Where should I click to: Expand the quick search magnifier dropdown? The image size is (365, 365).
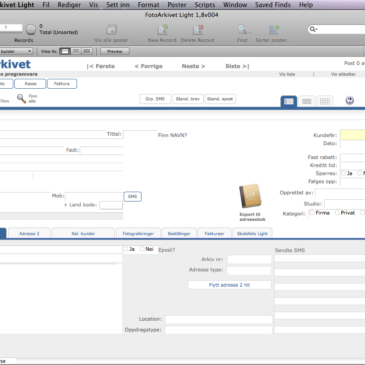pyautogui.click(x=313, y=29)
